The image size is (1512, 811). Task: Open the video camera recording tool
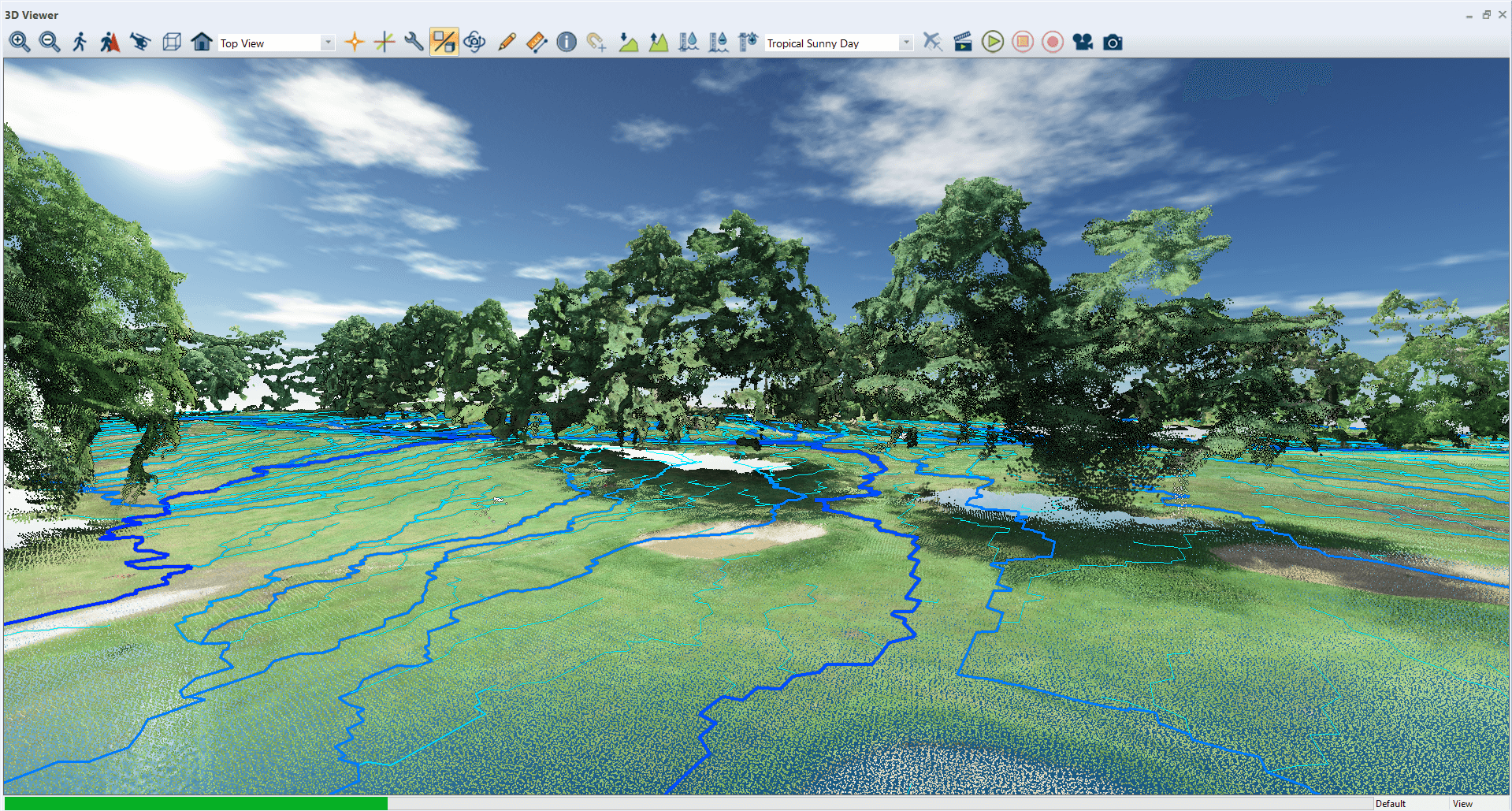1083,43
